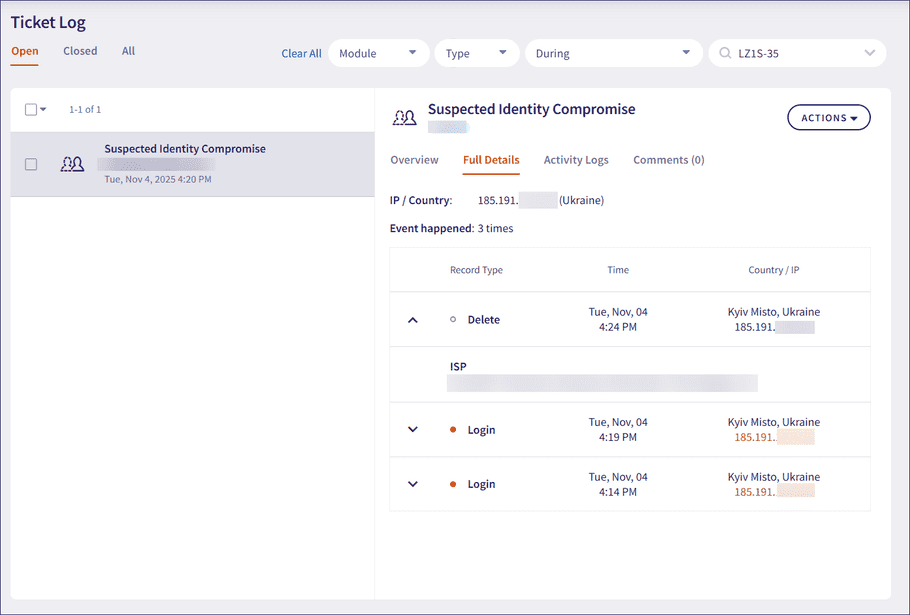Click the identity compromise people icon beside the title

(404, 117)
